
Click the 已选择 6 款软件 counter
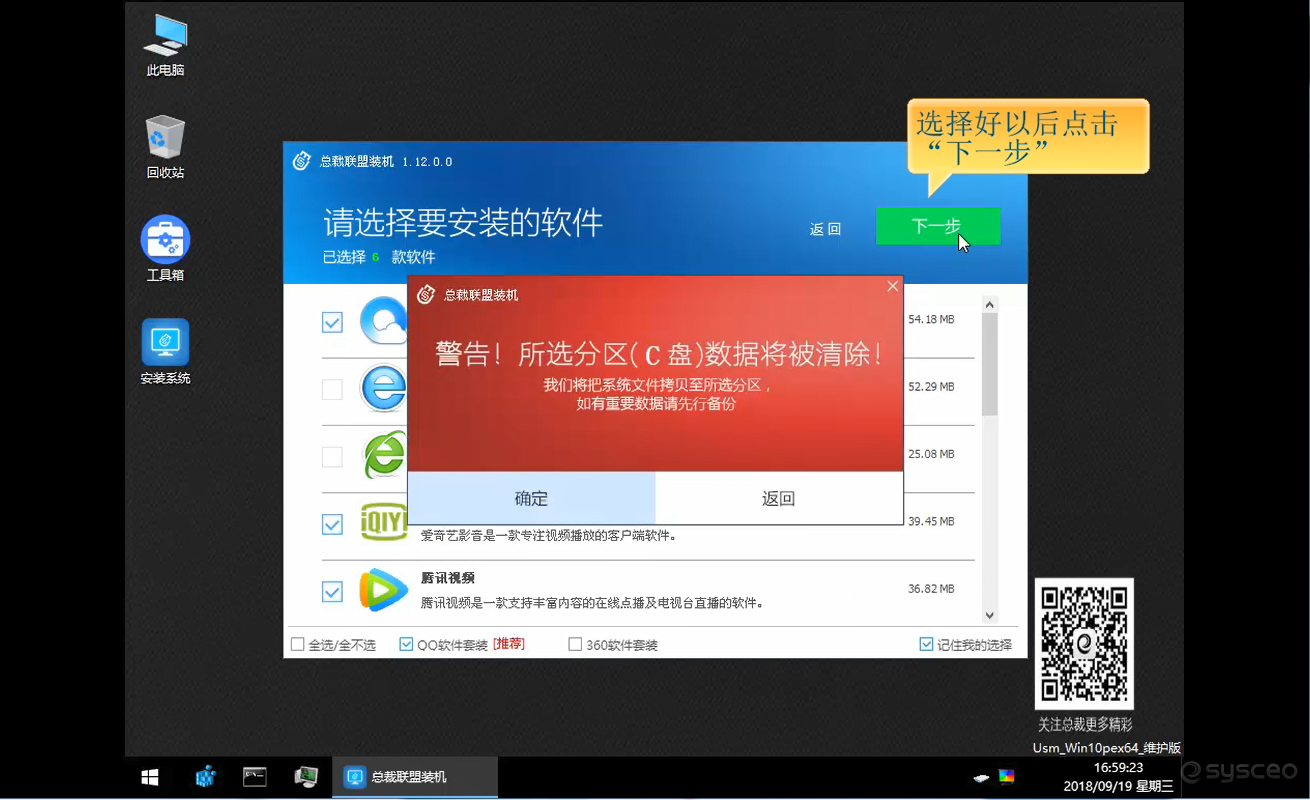coord(379,257)
